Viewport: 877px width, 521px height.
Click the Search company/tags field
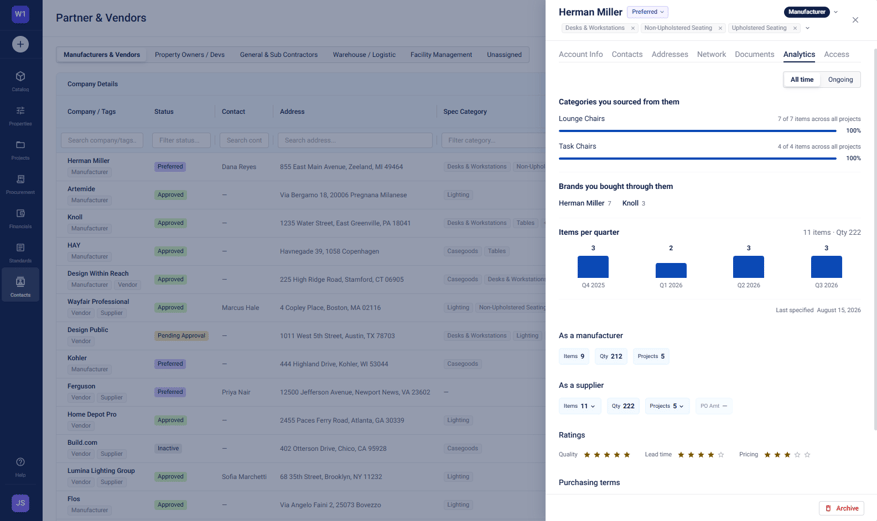click(x=102, y=140)
